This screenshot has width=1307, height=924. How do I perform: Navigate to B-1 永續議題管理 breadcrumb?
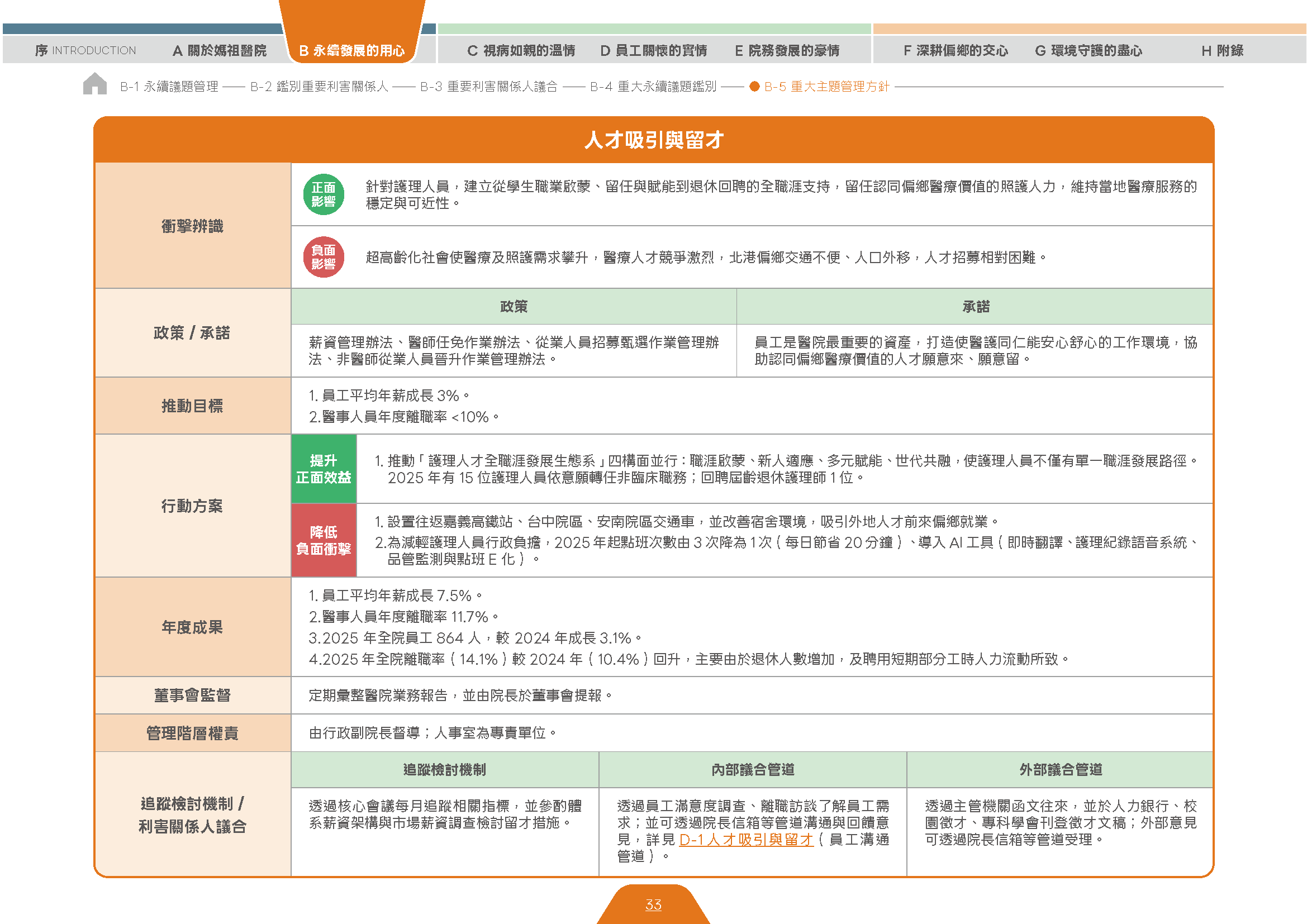[169, 87]
